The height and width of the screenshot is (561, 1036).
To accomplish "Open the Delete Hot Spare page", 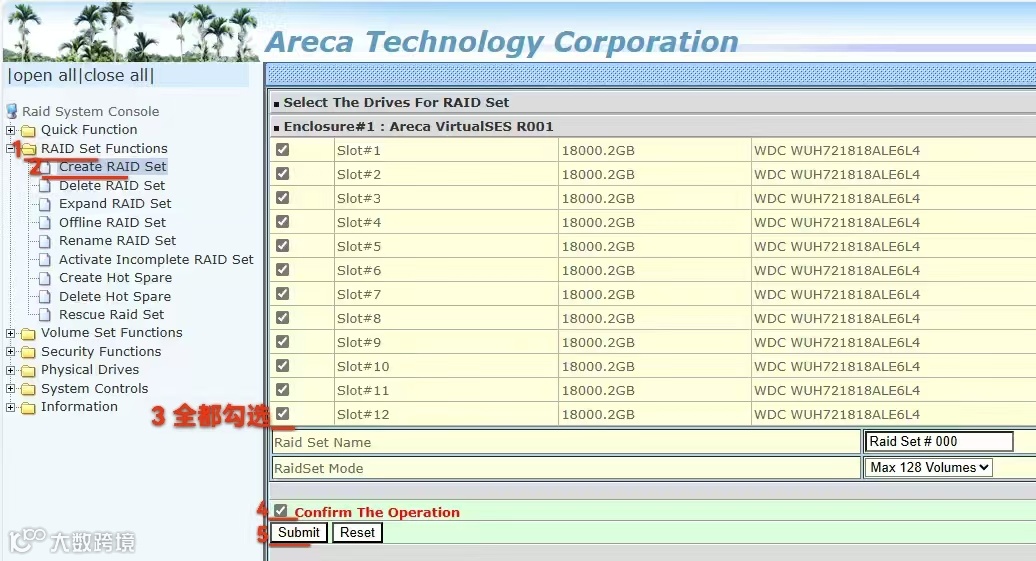I will [x=115, y=297].
